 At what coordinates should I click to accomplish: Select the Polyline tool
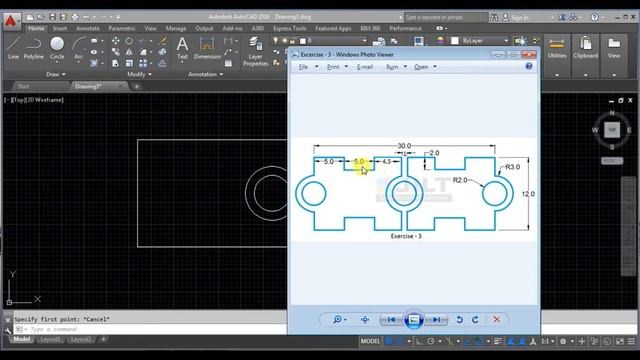coord(33,48)
